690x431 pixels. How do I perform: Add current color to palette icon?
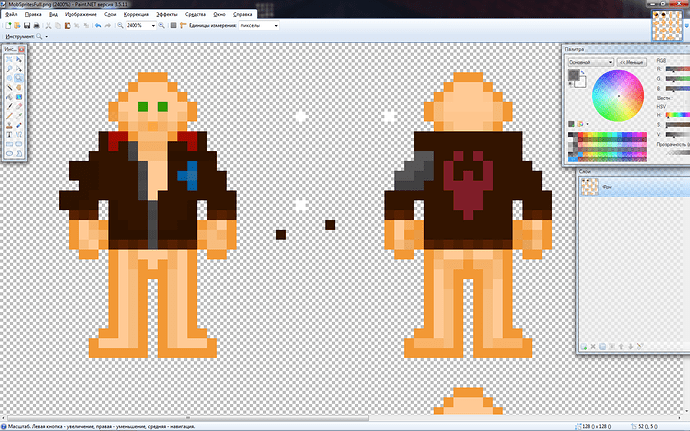[x=571, y=124]
